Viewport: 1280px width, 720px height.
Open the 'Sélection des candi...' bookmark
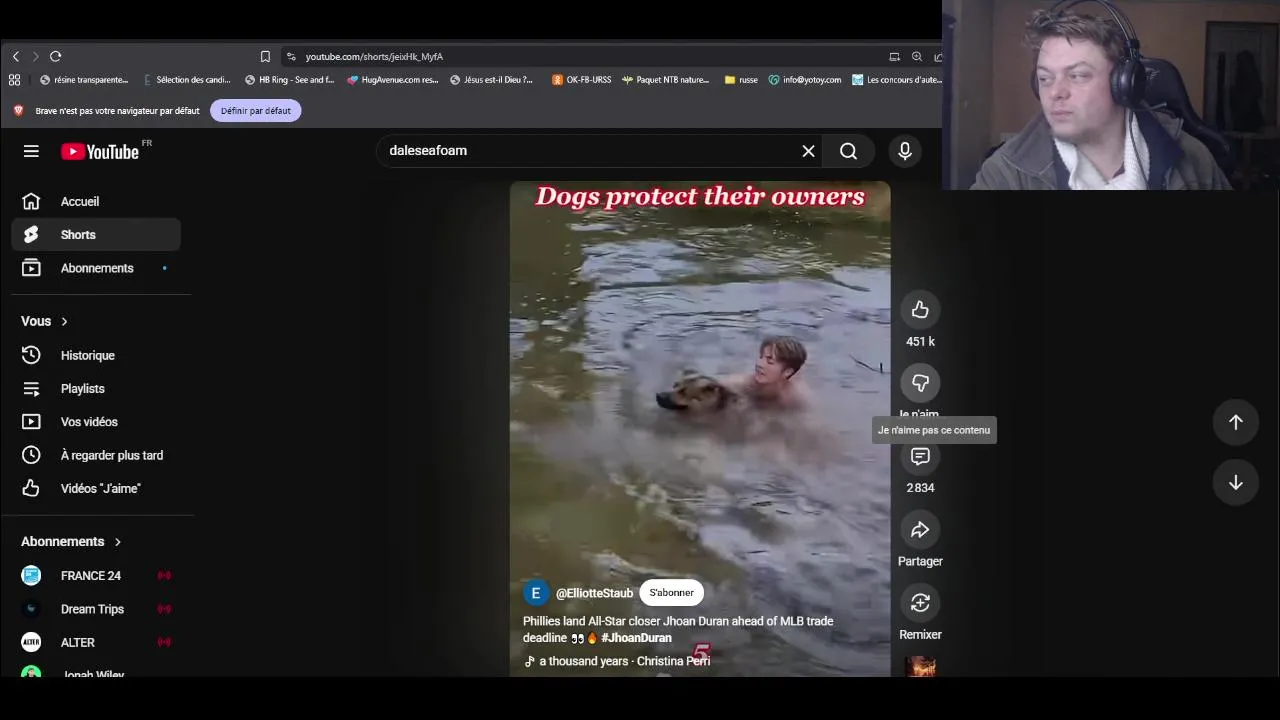pos(187,80)
